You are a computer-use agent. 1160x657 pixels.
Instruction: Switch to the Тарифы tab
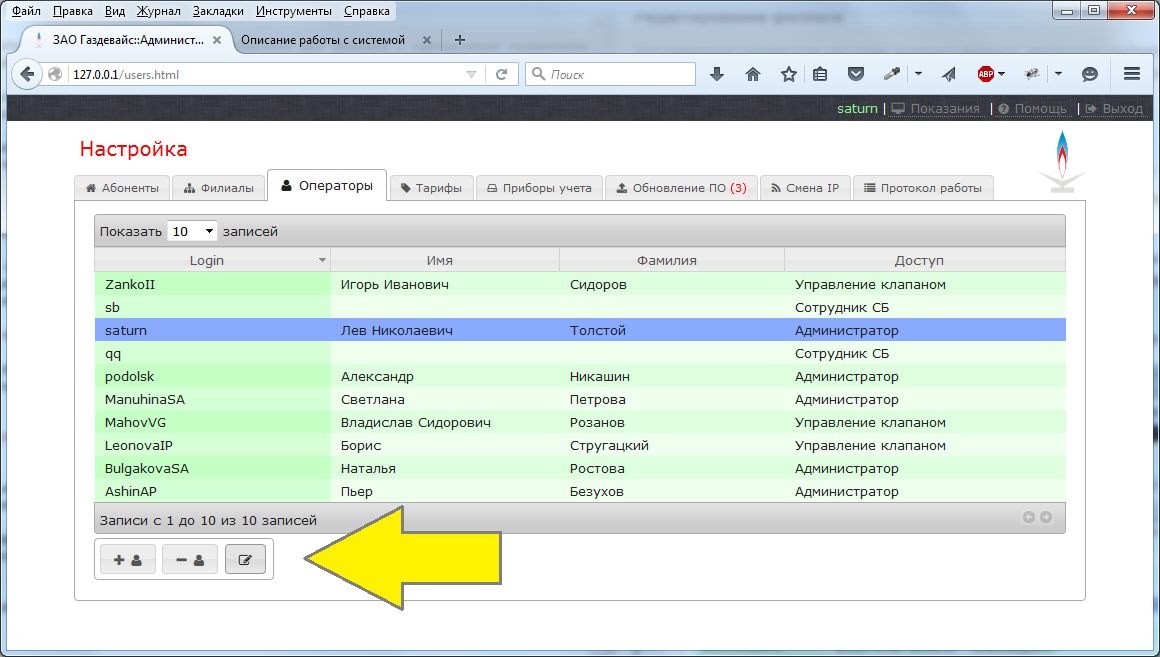click(432, 188)
